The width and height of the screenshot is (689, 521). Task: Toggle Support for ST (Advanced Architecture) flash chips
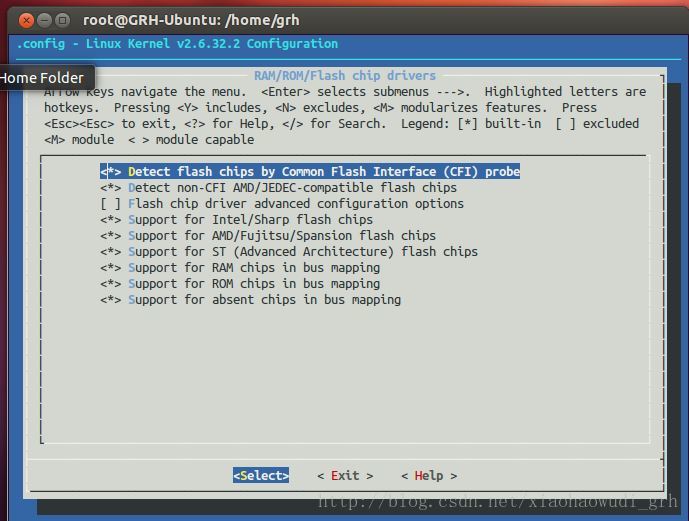point(289,252)
